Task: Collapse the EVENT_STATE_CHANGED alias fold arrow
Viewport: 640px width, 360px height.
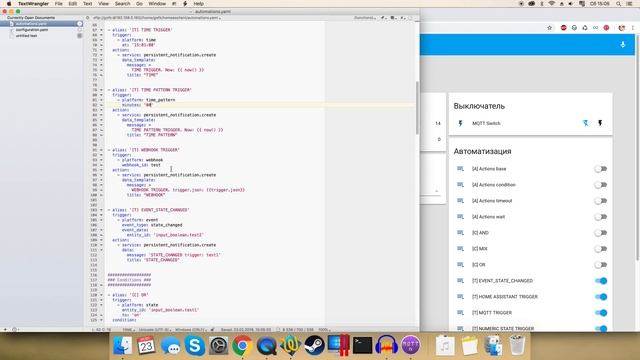Action: click(x=101, y=210)
